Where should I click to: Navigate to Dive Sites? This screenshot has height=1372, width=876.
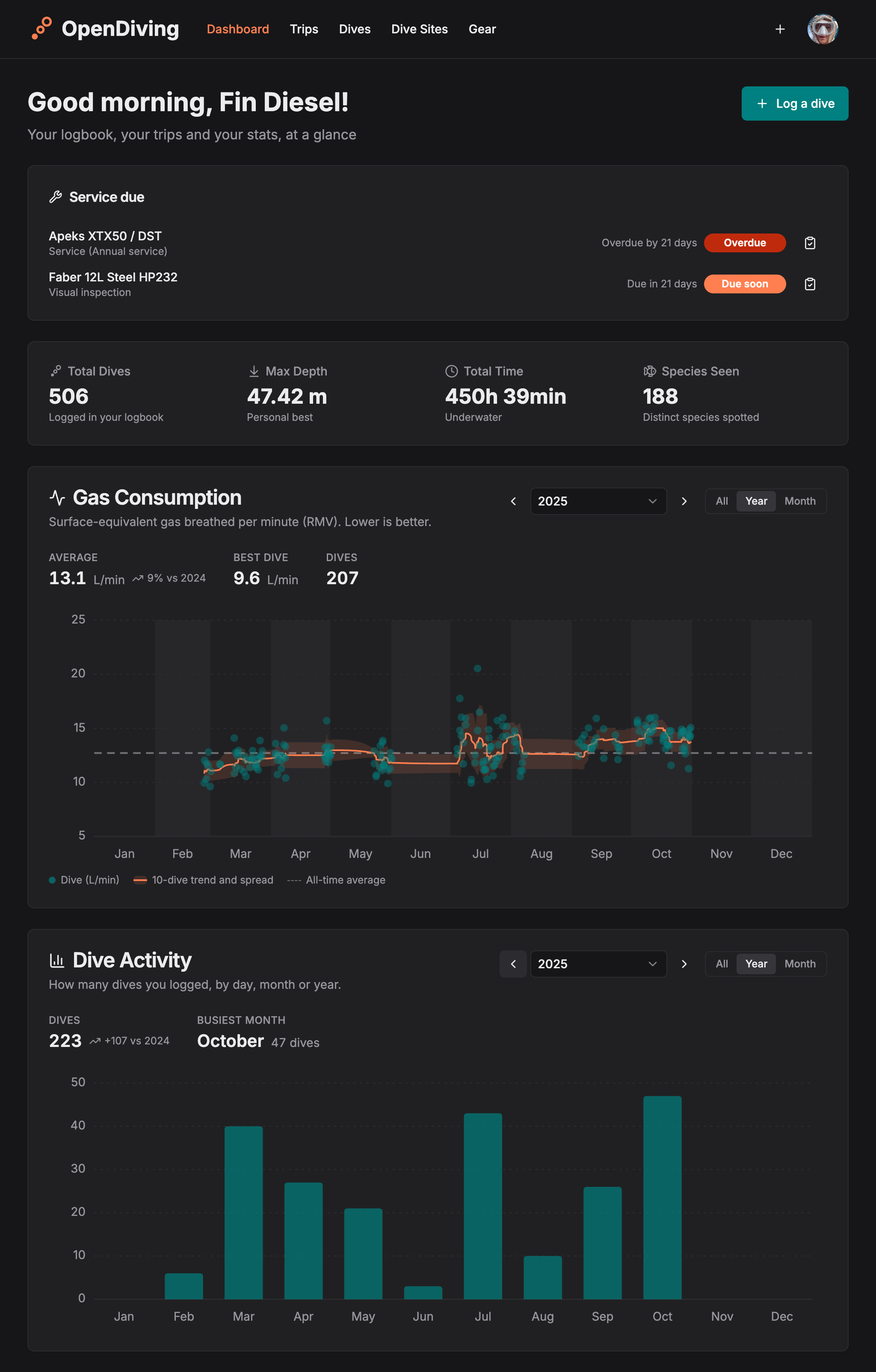tap(420, 29)
